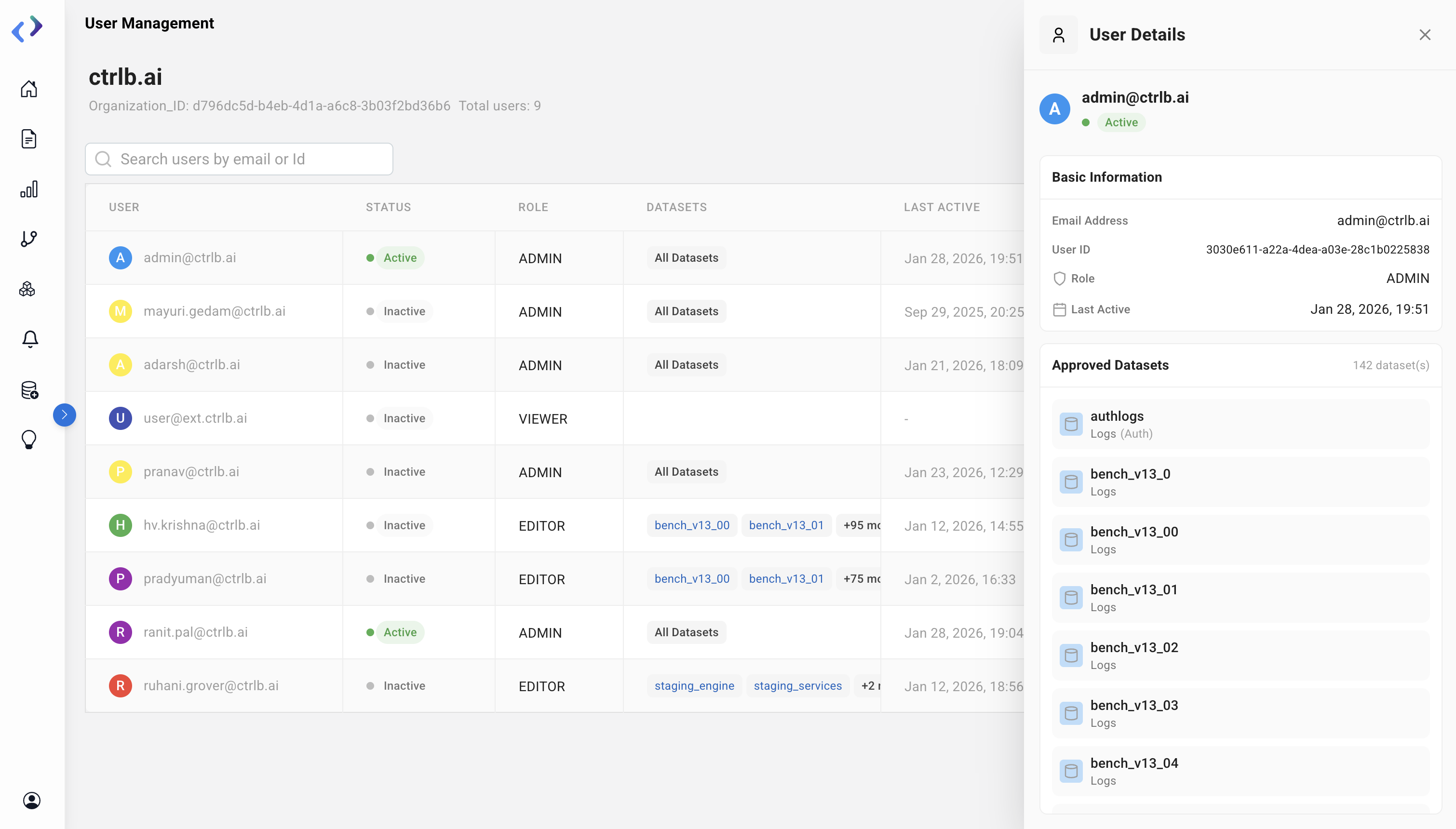Select the mayuri.gedam@ctrlb.ai user row
Image resolution: width=1456 pixels, height=829 pixels.
coord(214,311)
